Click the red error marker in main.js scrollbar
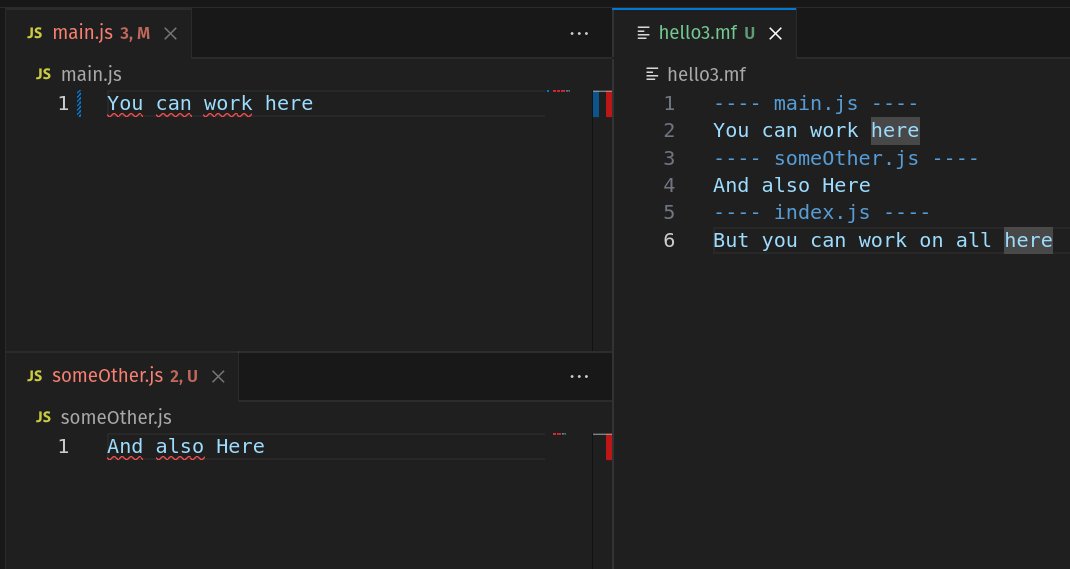Viewport: 1070px width, 569px height. coord(609,104)
